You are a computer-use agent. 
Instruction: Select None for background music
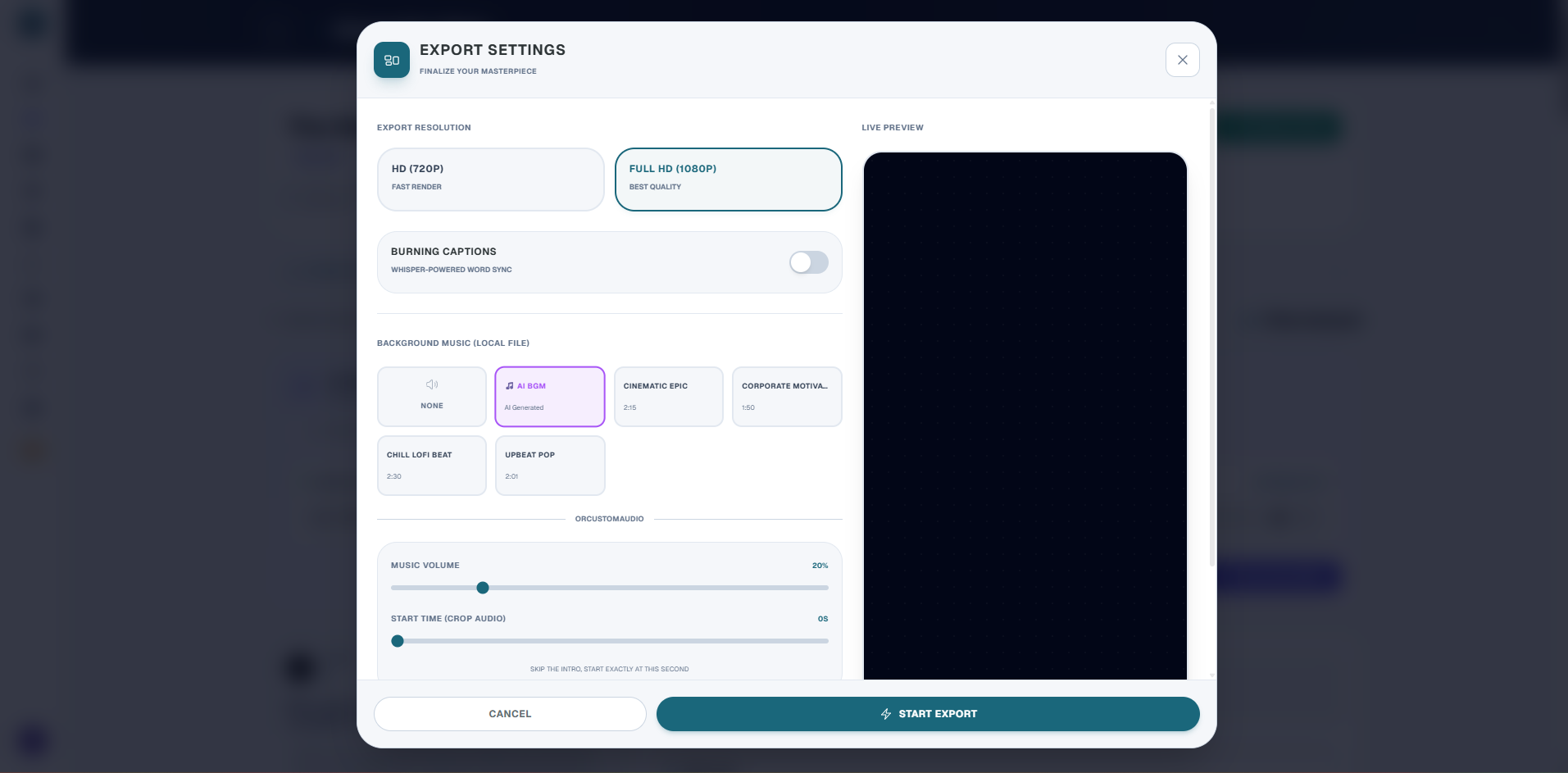click(432, 397)
